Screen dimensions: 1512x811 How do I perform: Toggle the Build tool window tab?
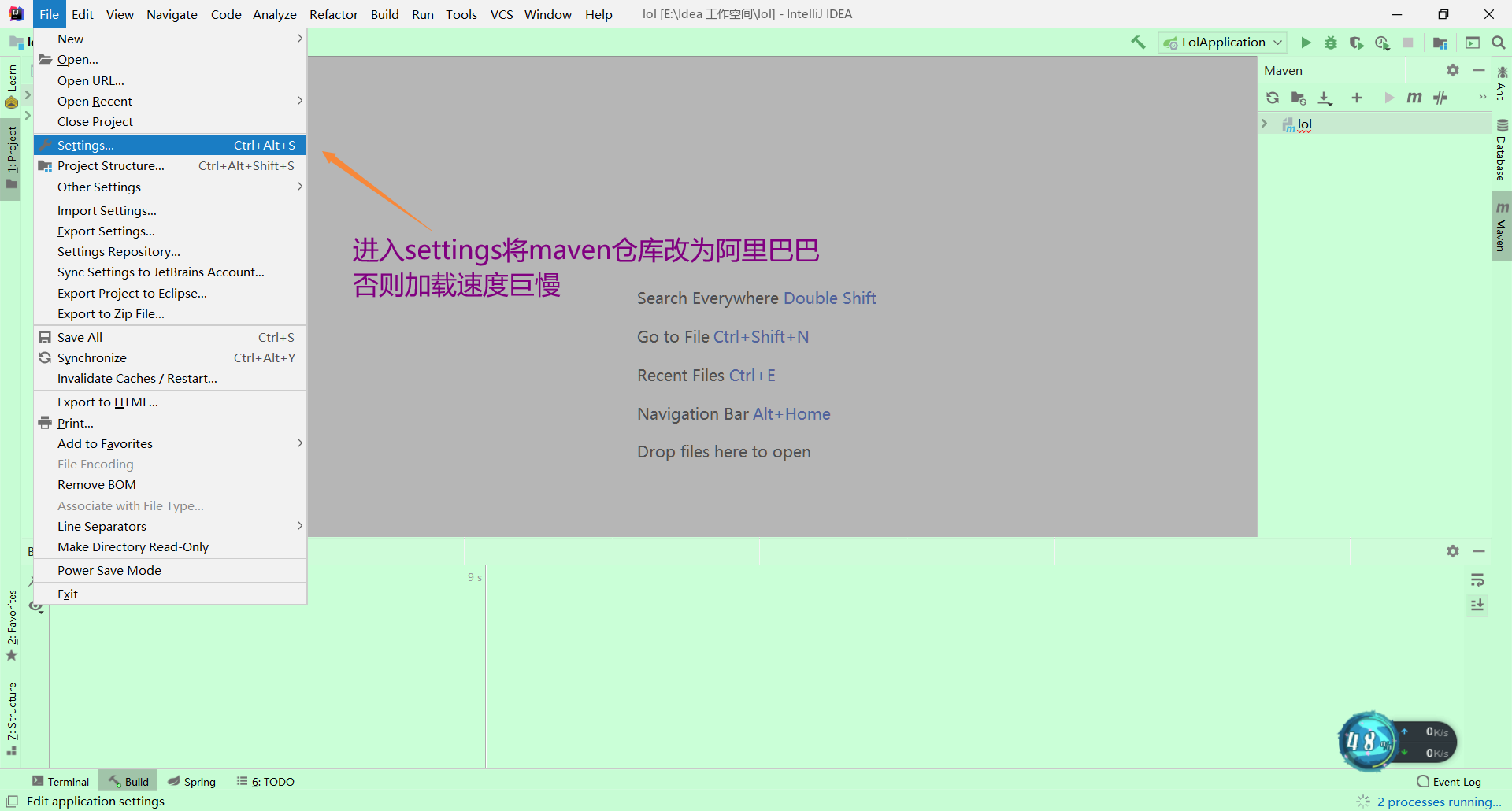[128, 781]
